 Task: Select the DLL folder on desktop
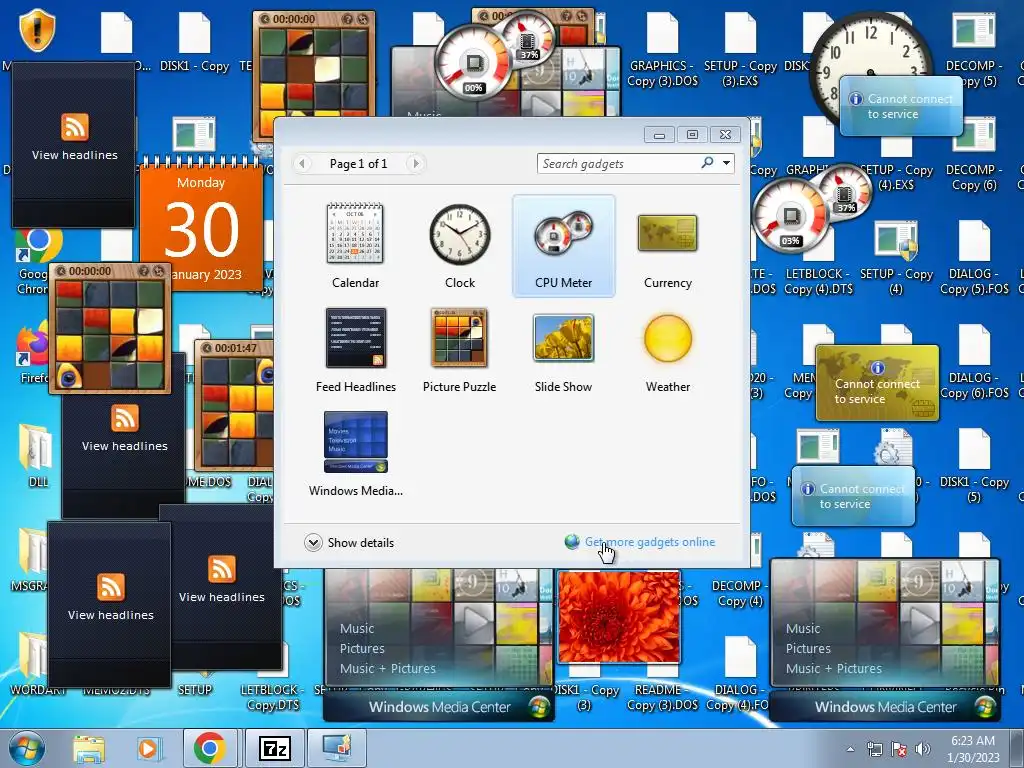point(37,455)
